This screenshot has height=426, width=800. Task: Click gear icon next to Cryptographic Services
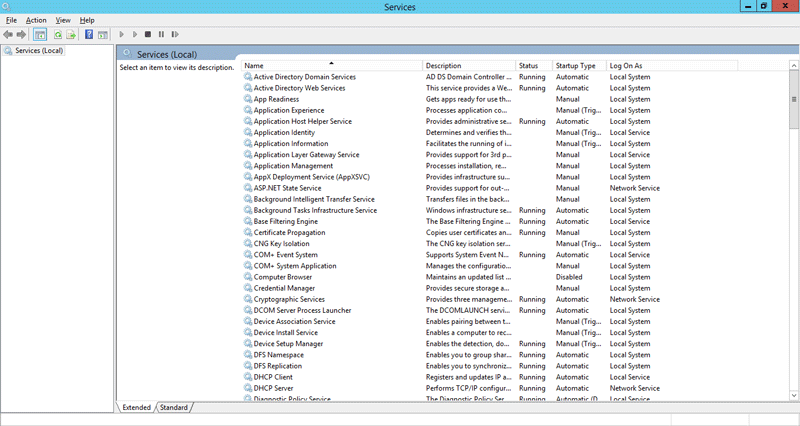point(248,299)
